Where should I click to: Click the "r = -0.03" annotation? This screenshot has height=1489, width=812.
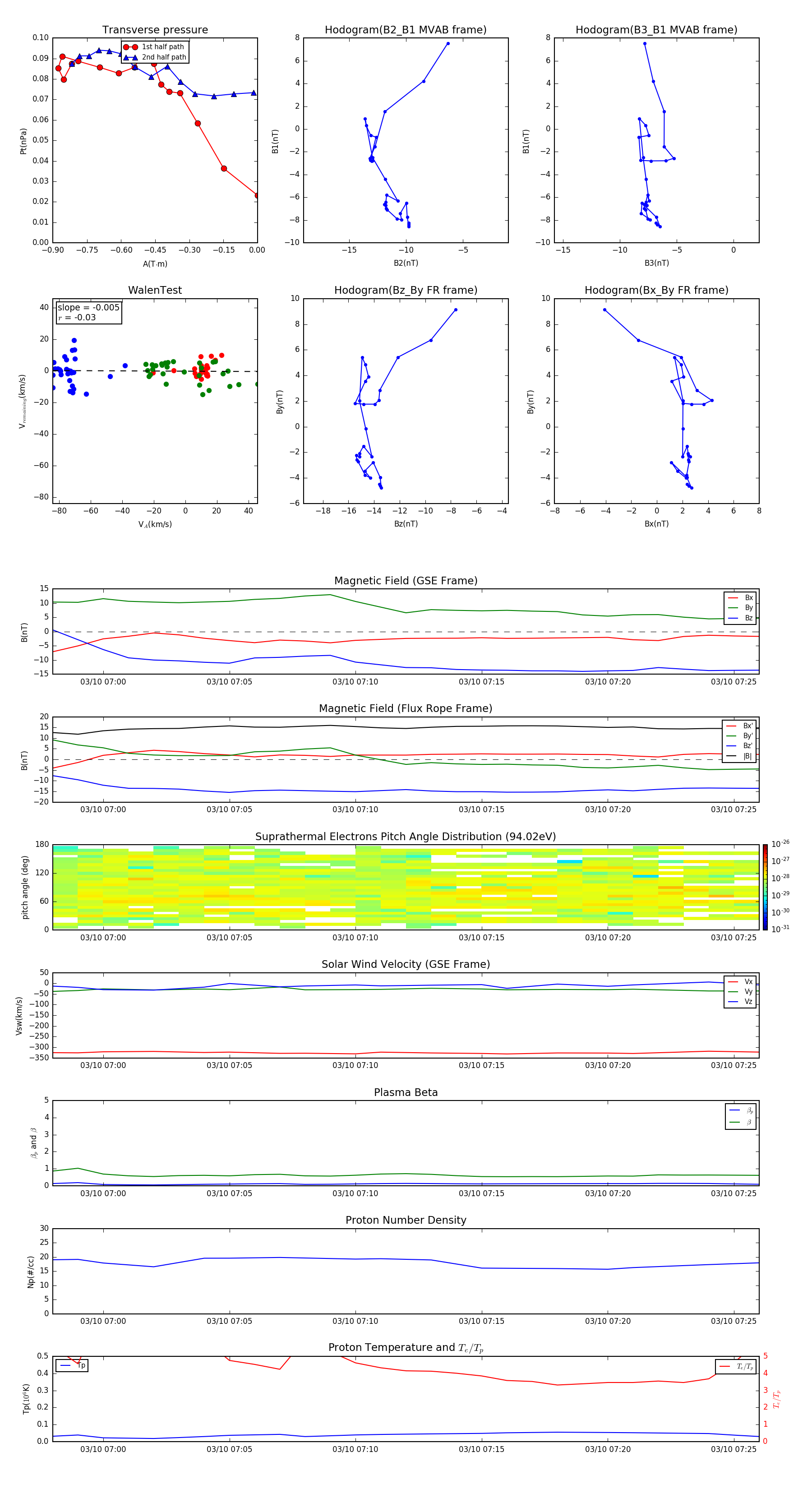click(77, 318)
